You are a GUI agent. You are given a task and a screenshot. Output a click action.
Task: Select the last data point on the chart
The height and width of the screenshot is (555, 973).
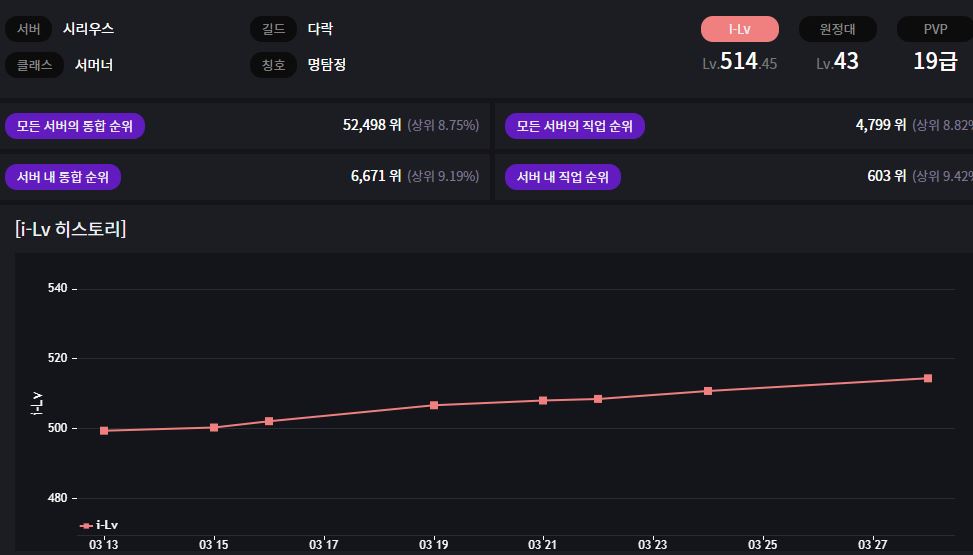[928, 378]
